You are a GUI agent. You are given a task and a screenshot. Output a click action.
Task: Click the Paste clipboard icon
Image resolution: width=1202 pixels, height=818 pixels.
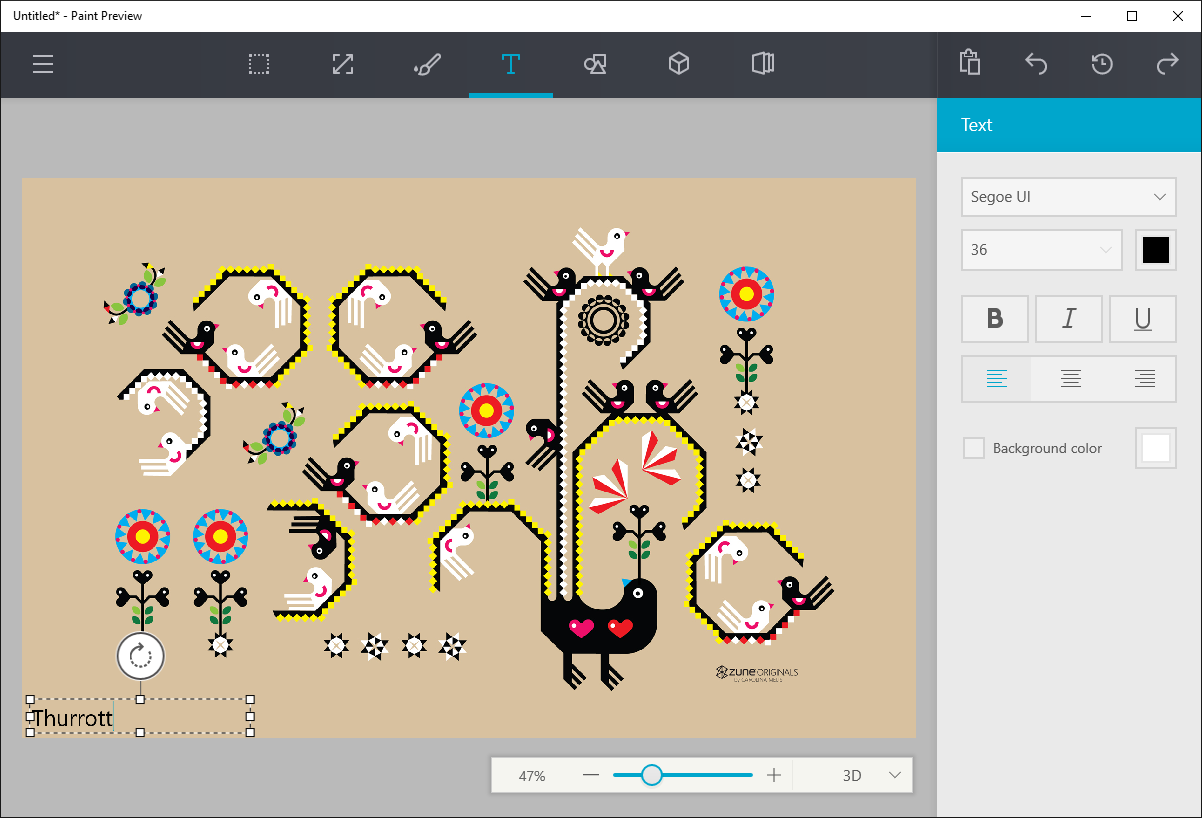pos(969,63)
